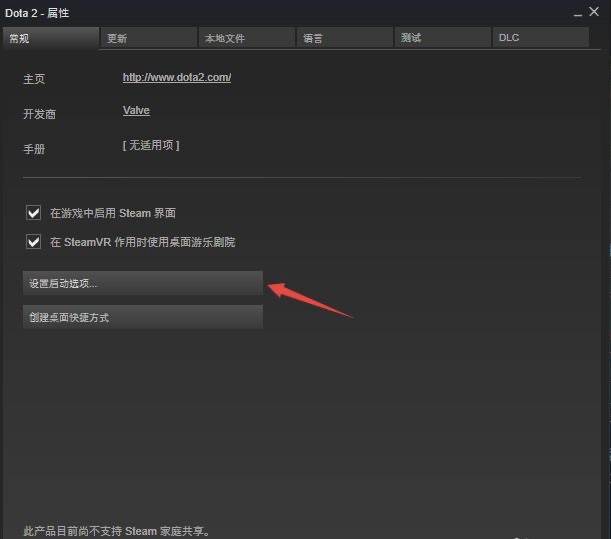Open the 本地文件 tab
Screen dimensions: 611x539
[247, 38]
